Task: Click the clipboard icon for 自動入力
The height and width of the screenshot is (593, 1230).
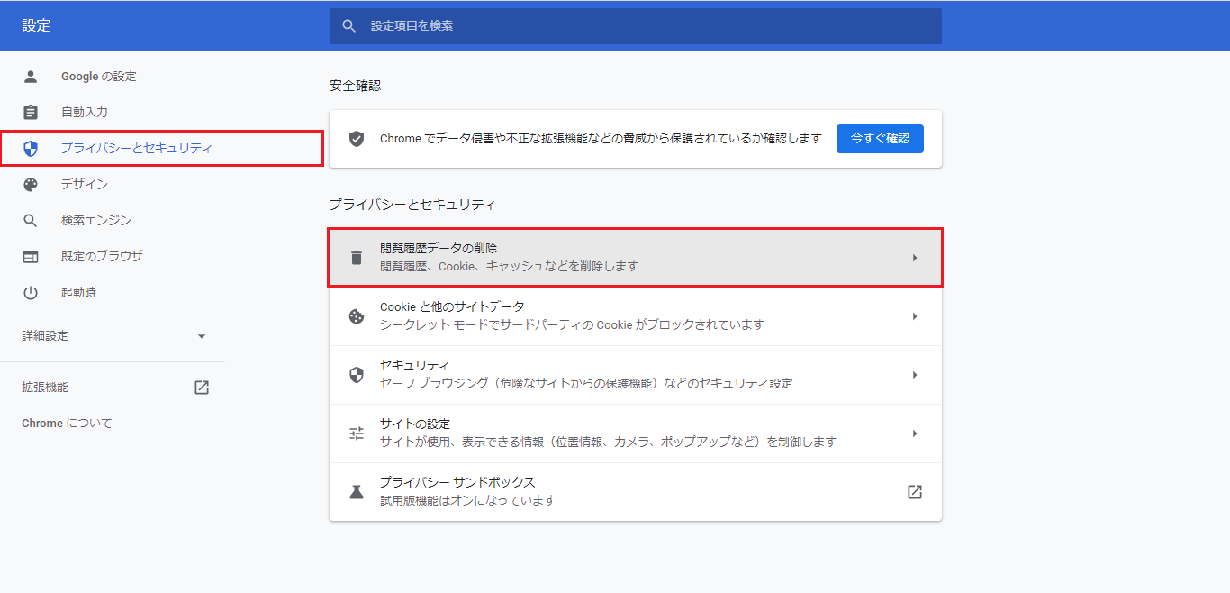Action: coord(30,112)
